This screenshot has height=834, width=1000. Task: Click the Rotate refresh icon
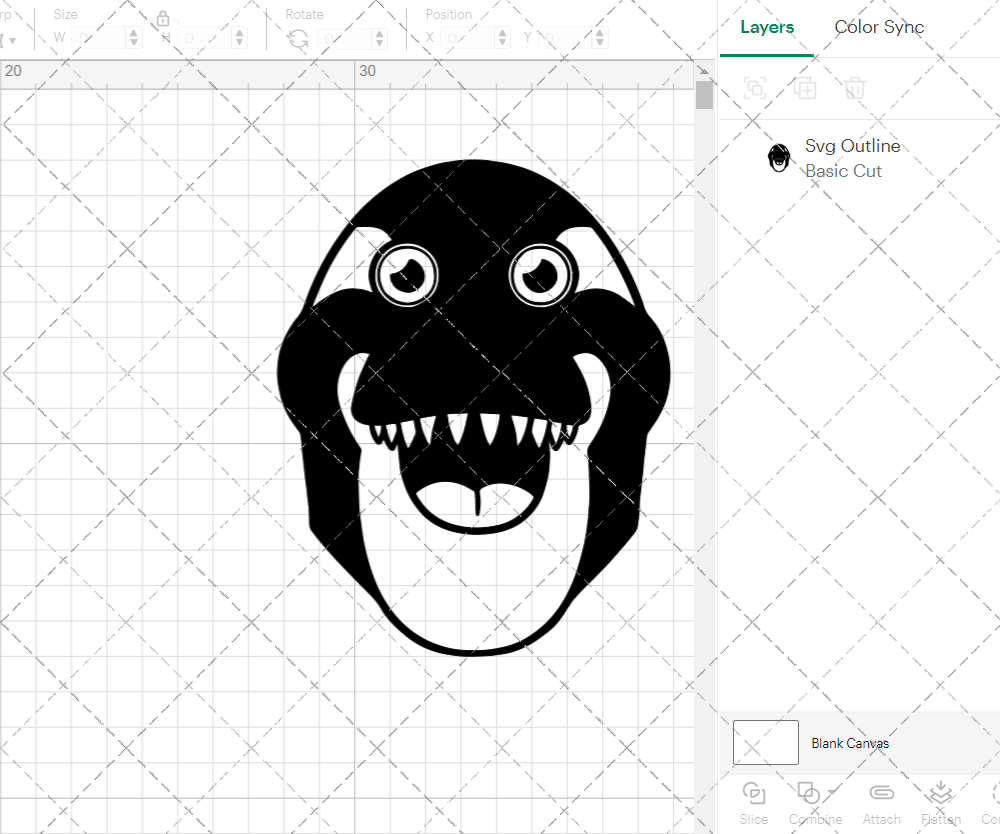coord(297,38)
